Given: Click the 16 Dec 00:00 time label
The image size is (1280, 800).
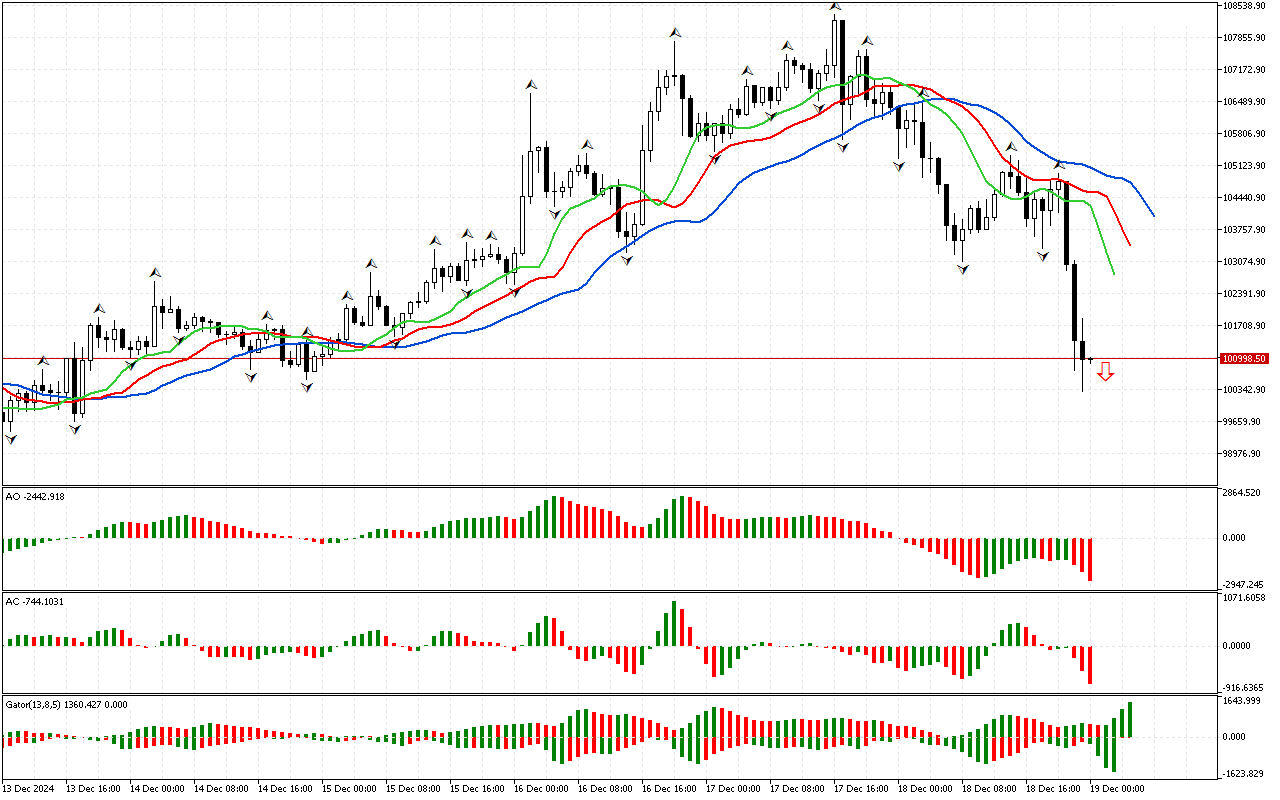Looking at the screenshot, I should coord(541,788).
